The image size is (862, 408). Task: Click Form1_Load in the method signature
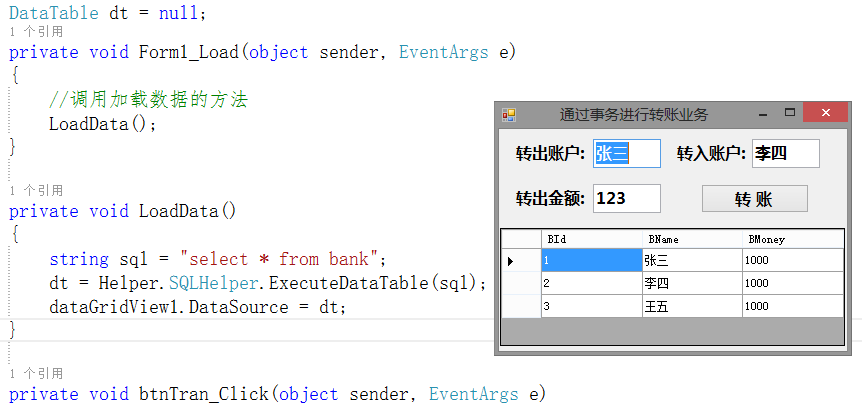tap(189, 53)
